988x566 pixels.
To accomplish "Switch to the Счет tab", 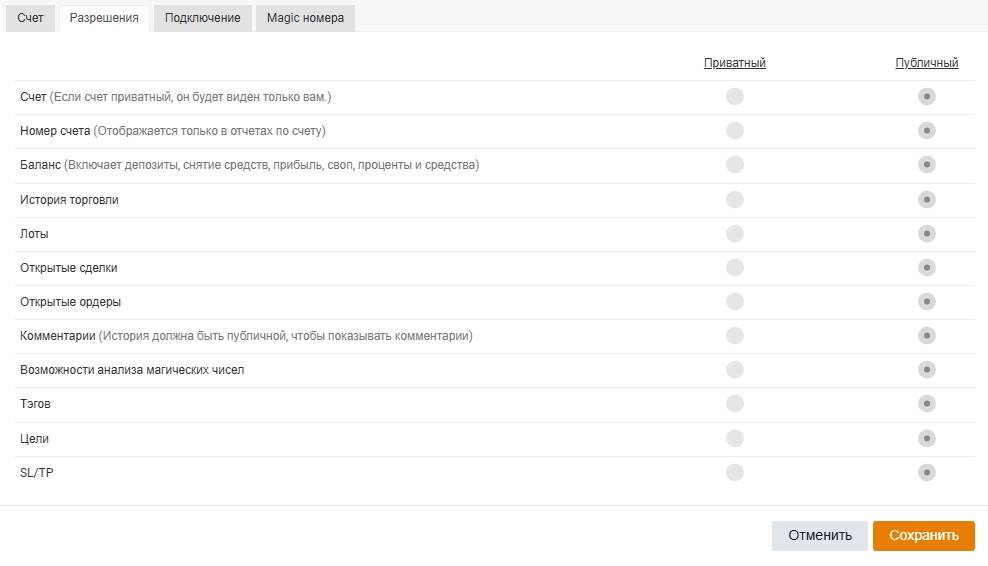I will click(30, 18).
